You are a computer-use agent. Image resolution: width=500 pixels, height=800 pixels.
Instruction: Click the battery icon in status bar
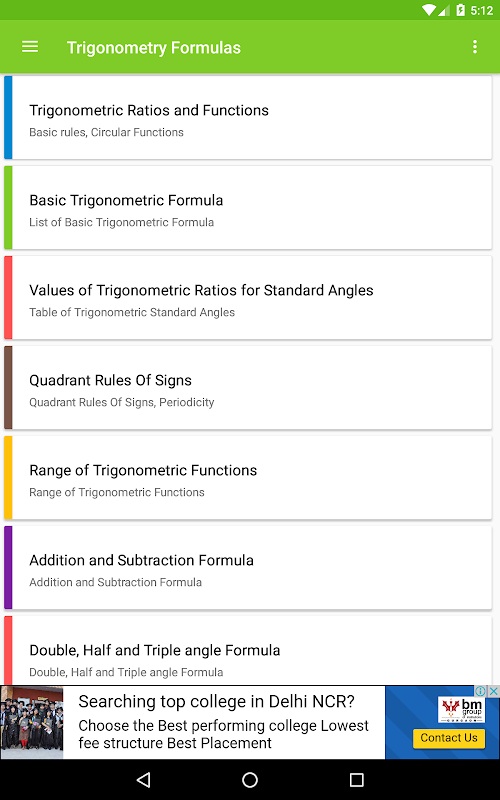pos(460,10)
